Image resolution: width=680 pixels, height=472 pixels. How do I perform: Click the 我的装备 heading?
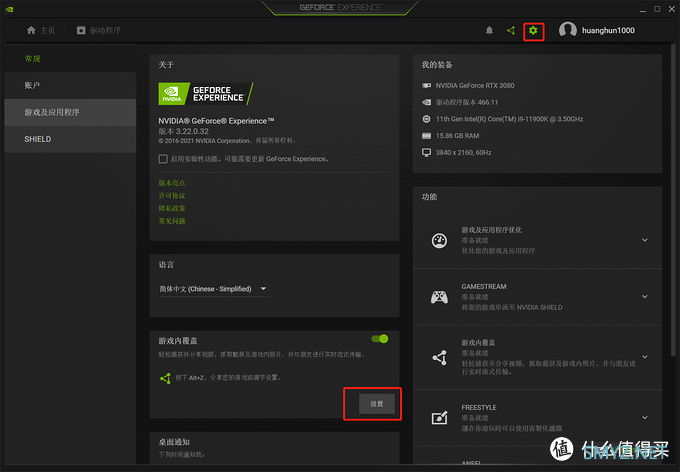(x=437, y=65)
